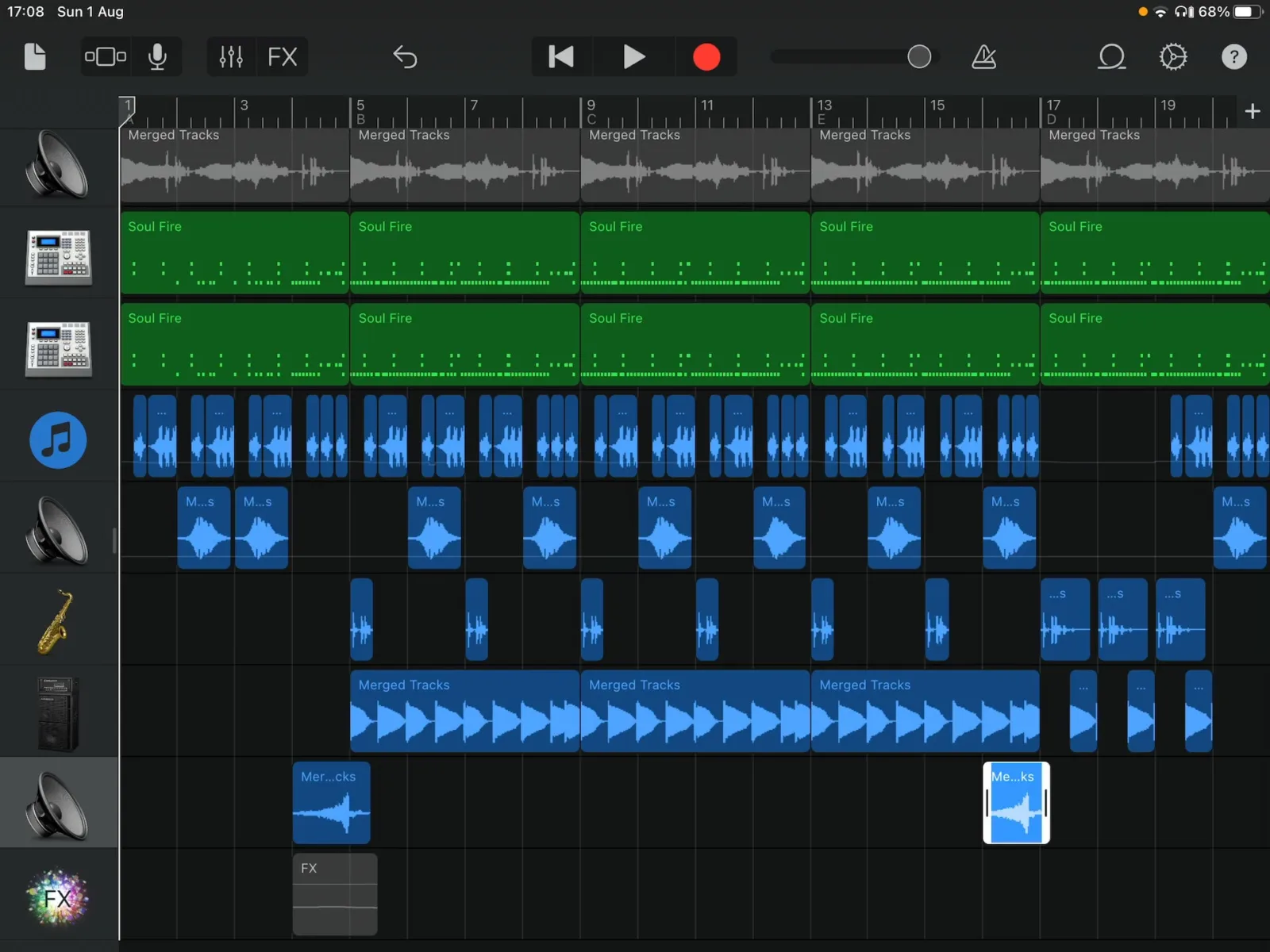Click the undo arrow
The image size is (1270, 952).
pos(405,57)
